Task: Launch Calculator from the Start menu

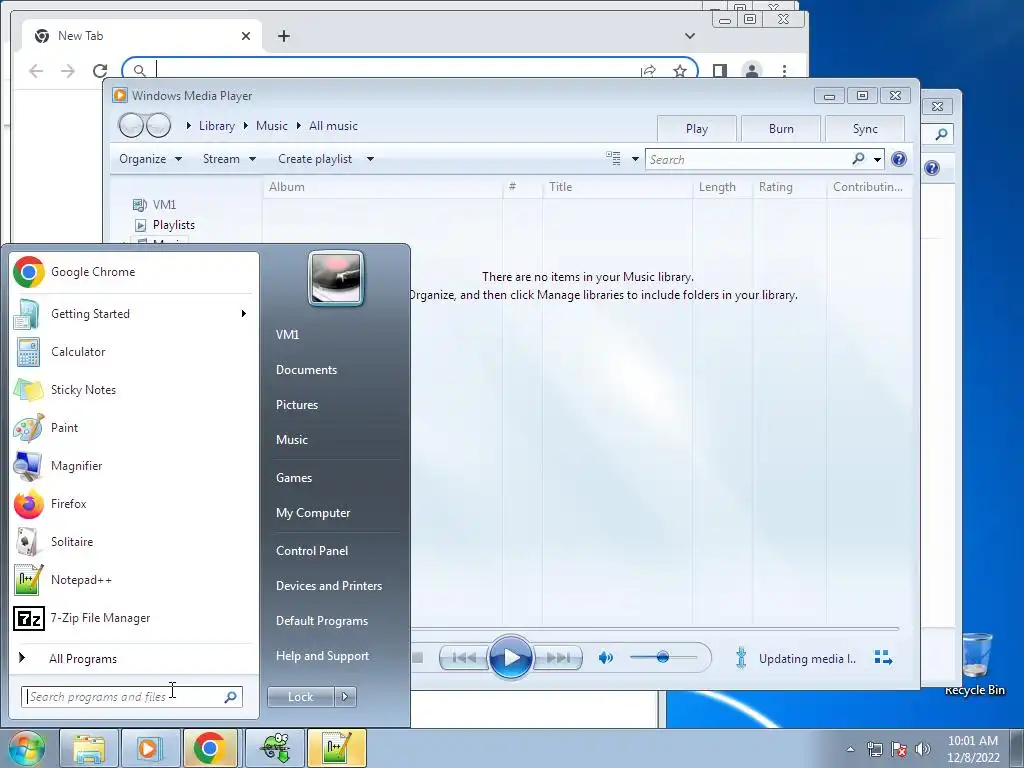Action: pyautogui.click(x=133, y=352)
